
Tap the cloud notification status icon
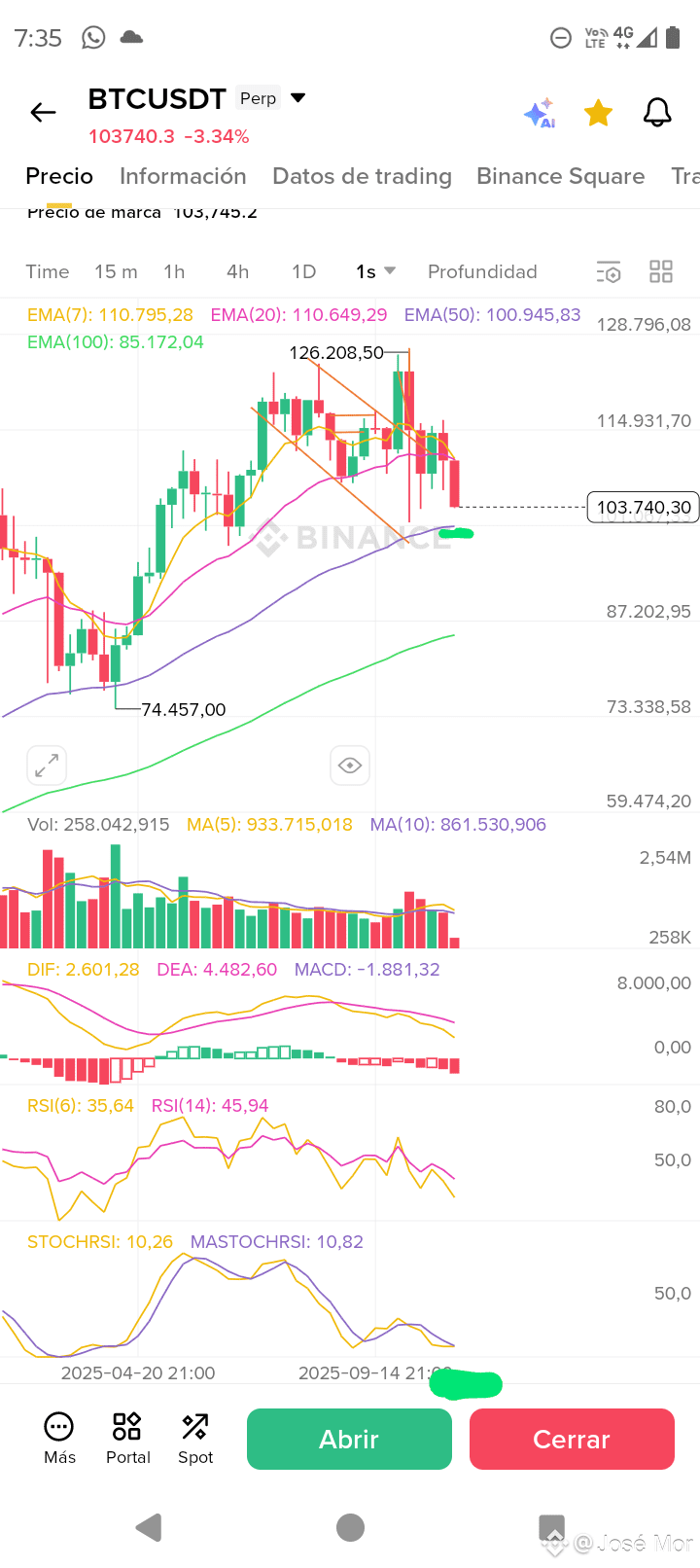131,37
